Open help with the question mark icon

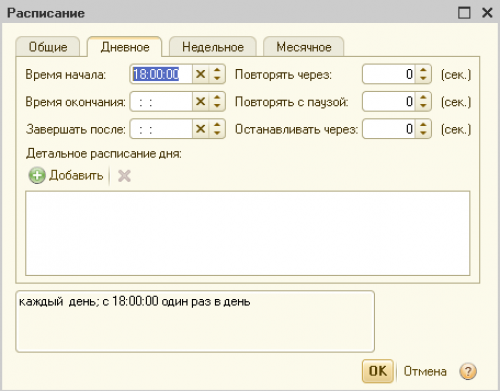click(468, 371)
